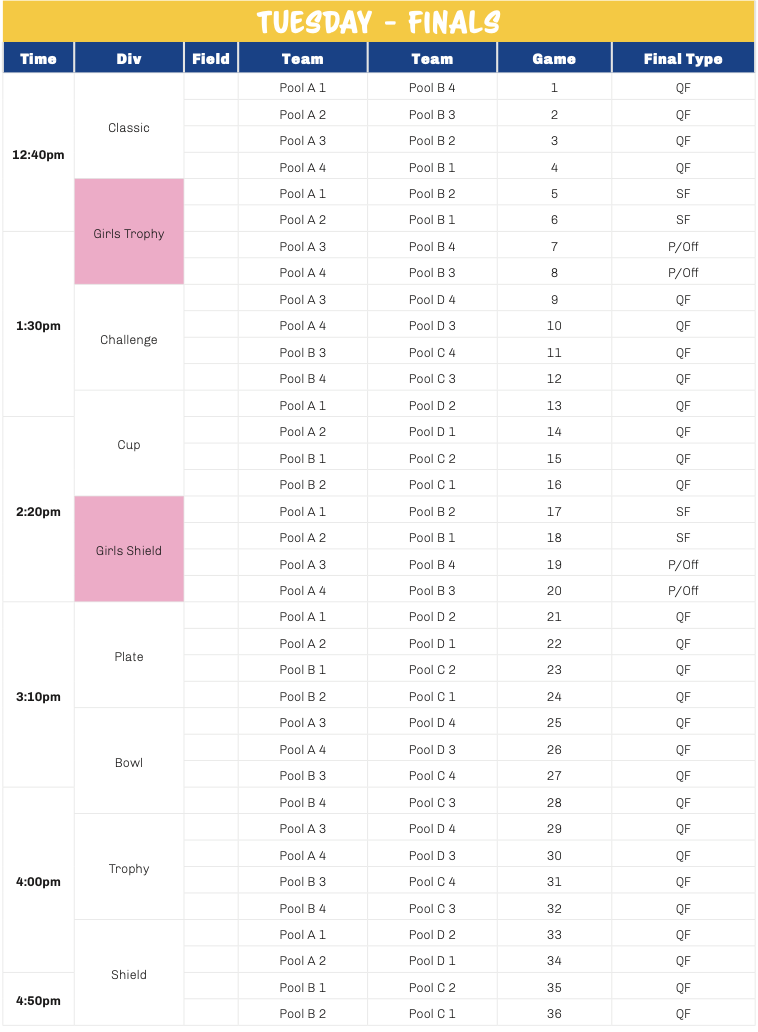This screenshot has width=758, height=1032.
Task: Click the Game column header
Action: pos(554,58)
